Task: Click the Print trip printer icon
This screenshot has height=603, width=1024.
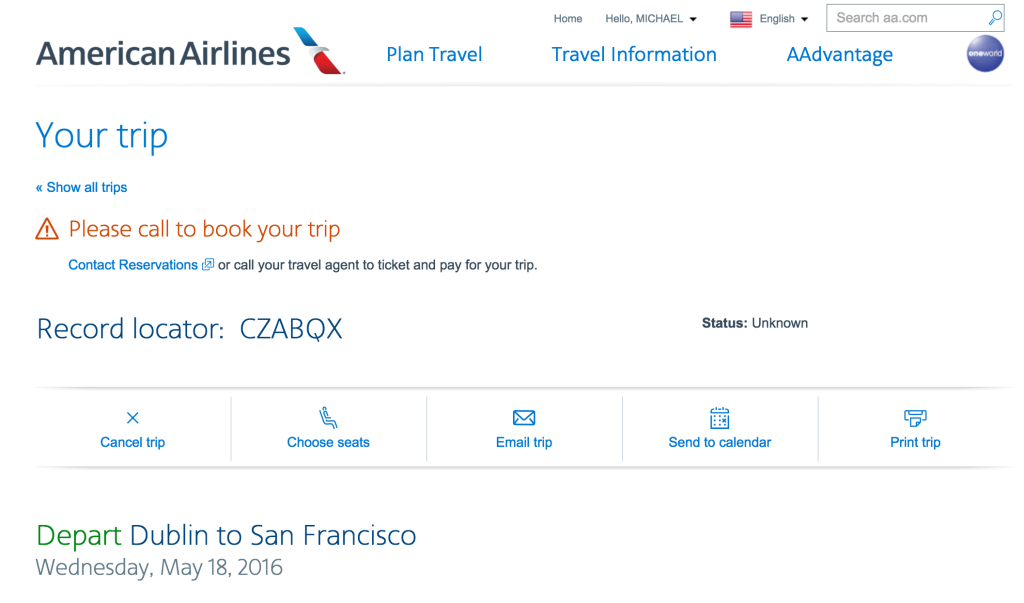Action: click(915, 417)
